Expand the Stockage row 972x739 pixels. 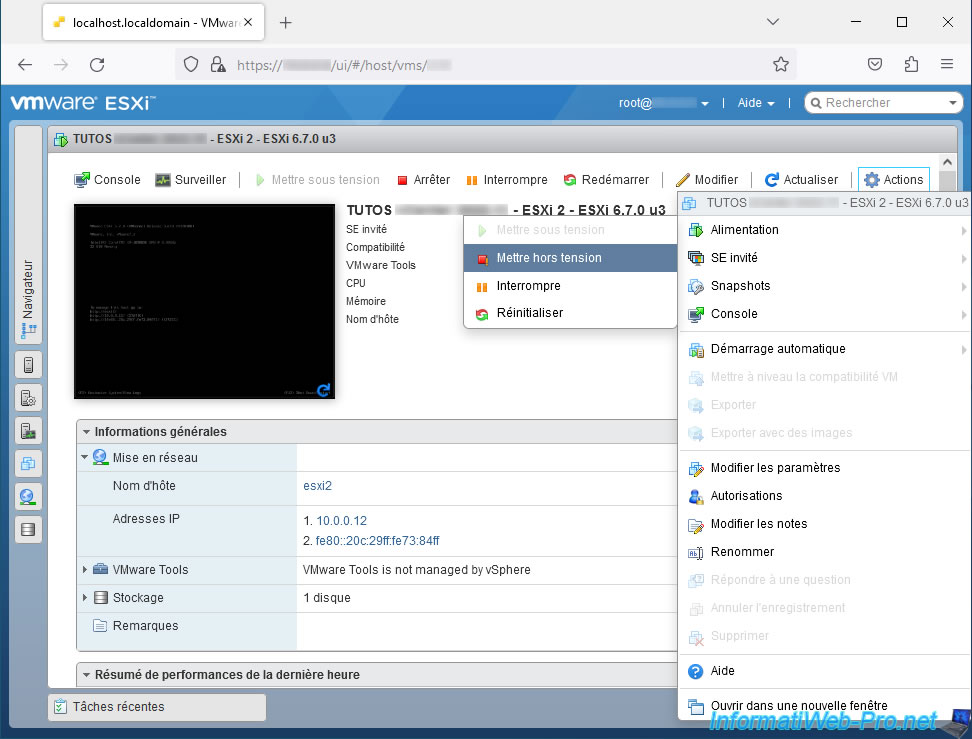(85, 598)
